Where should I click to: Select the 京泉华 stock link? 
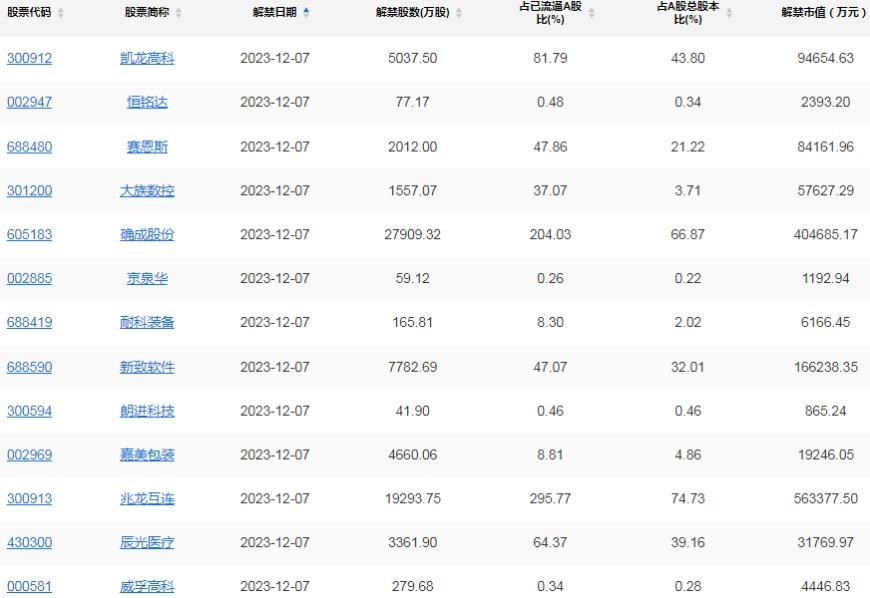coord(147,279)
